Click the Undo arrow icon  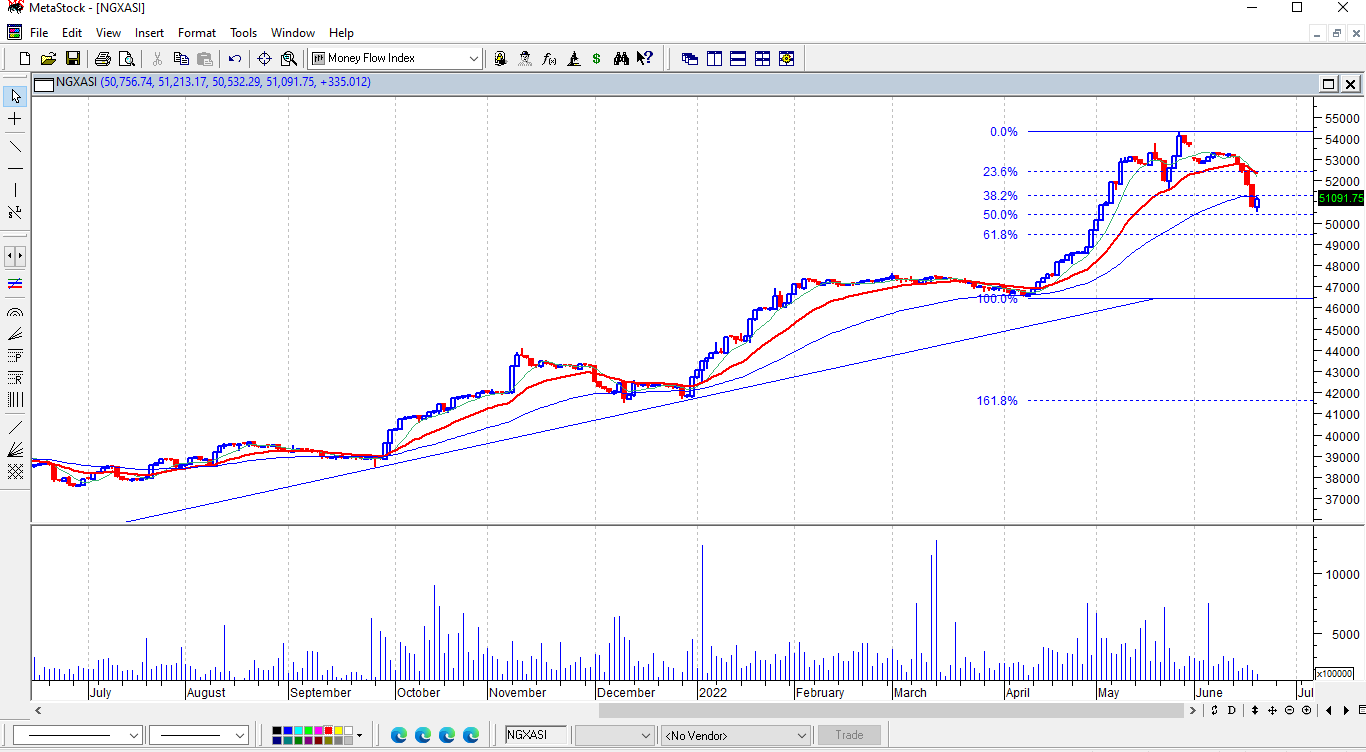point(235,59)
